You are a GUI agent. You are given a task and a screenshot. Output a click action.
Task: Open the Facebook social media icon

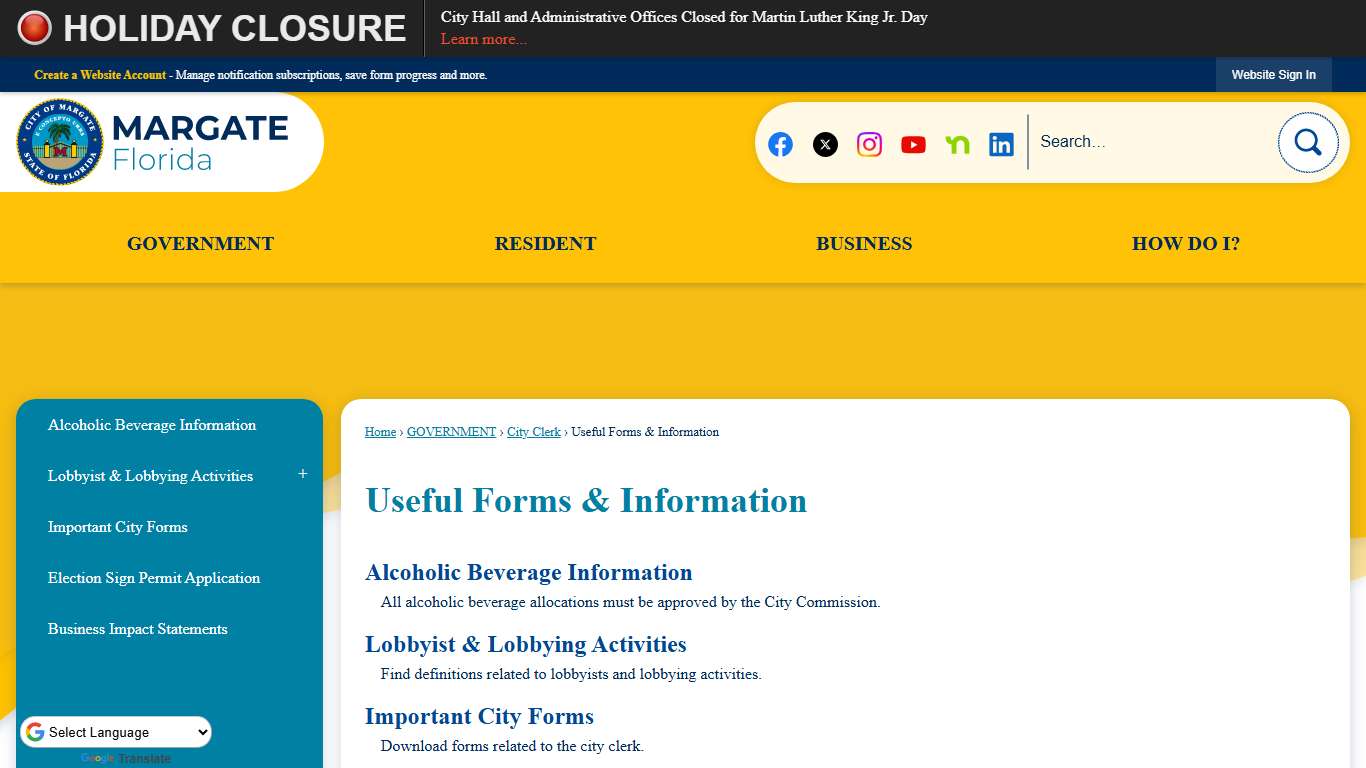(780, 144)
